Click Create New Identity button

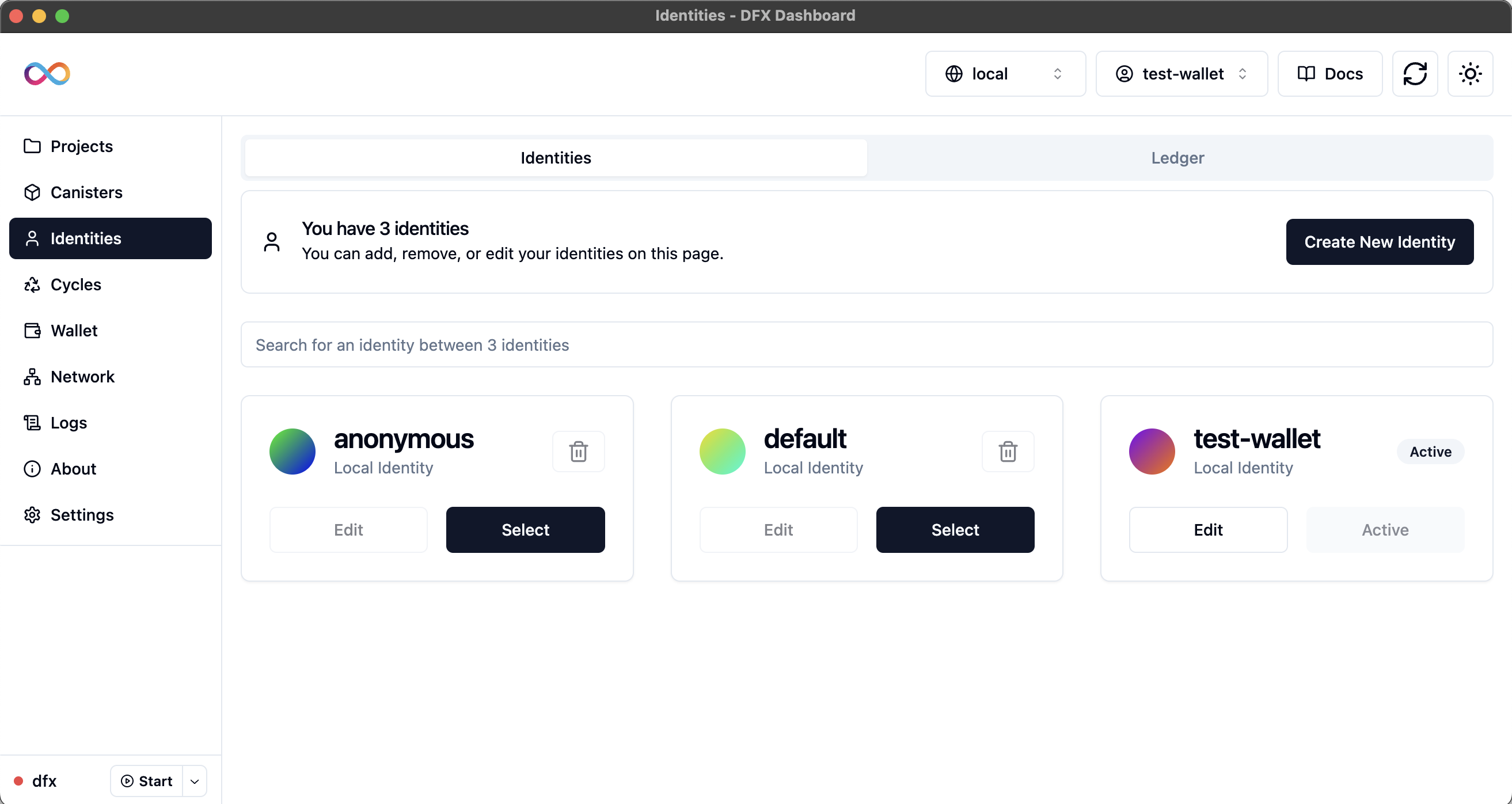coord(1380,242)
